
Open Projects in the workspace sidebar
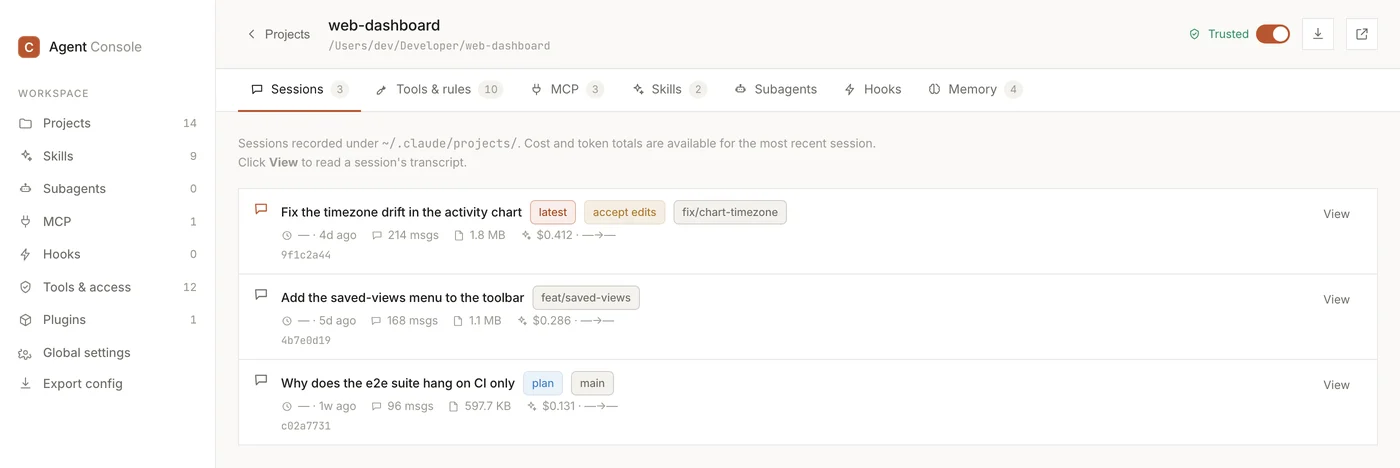point(107,123)
